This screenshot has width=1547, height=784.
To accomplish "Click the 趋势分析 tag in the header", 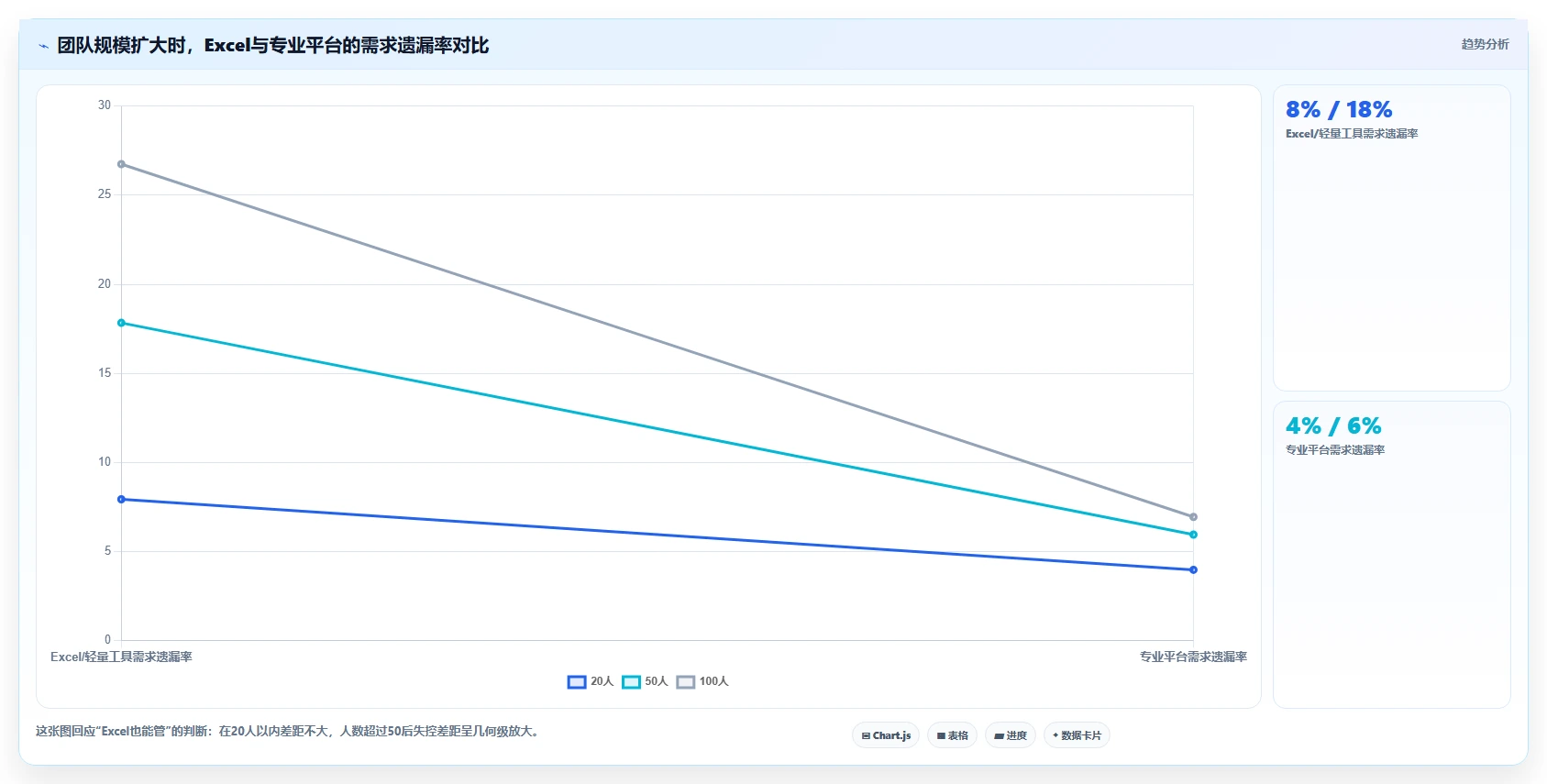I will click(1485, 44).
